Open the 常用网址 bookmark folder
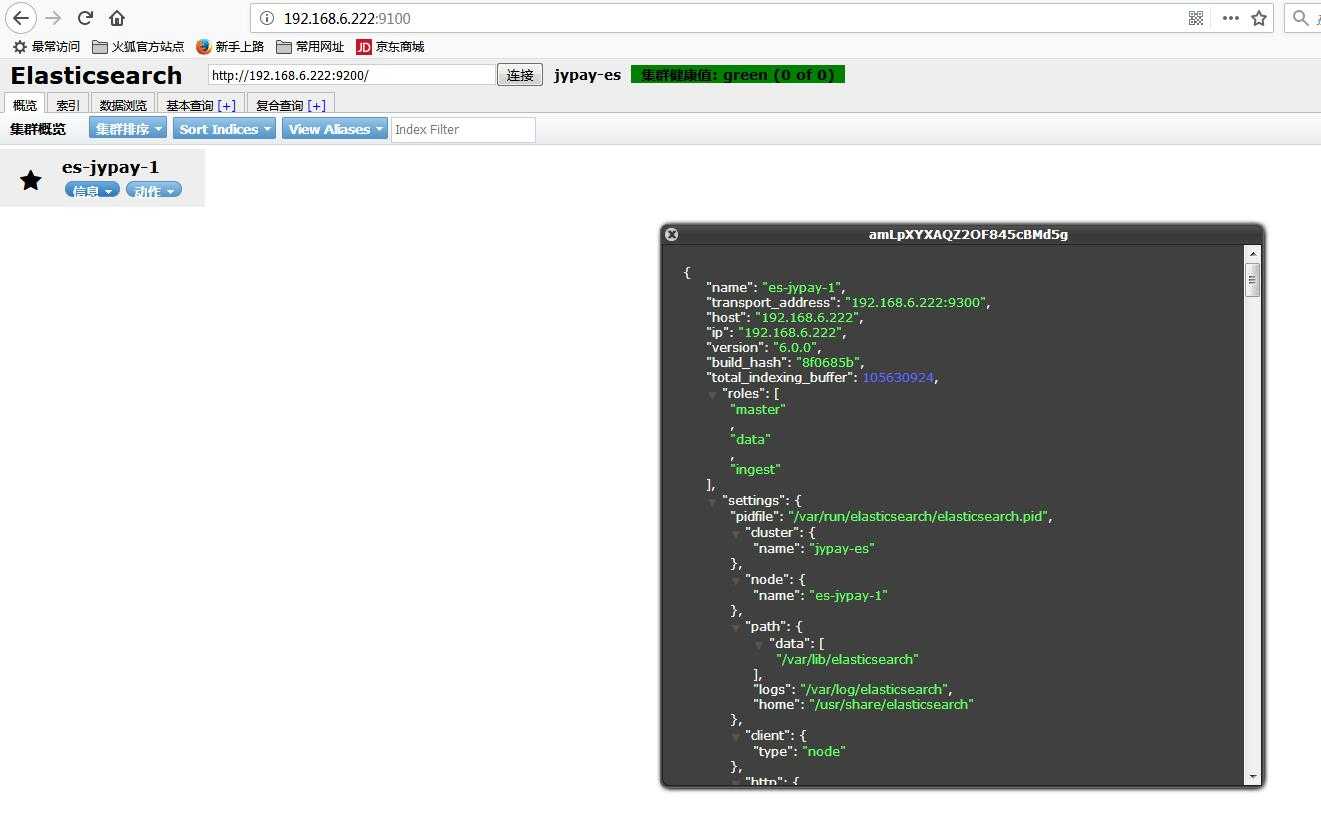This screenshot has width=1321, height=822. pos(310,47)
